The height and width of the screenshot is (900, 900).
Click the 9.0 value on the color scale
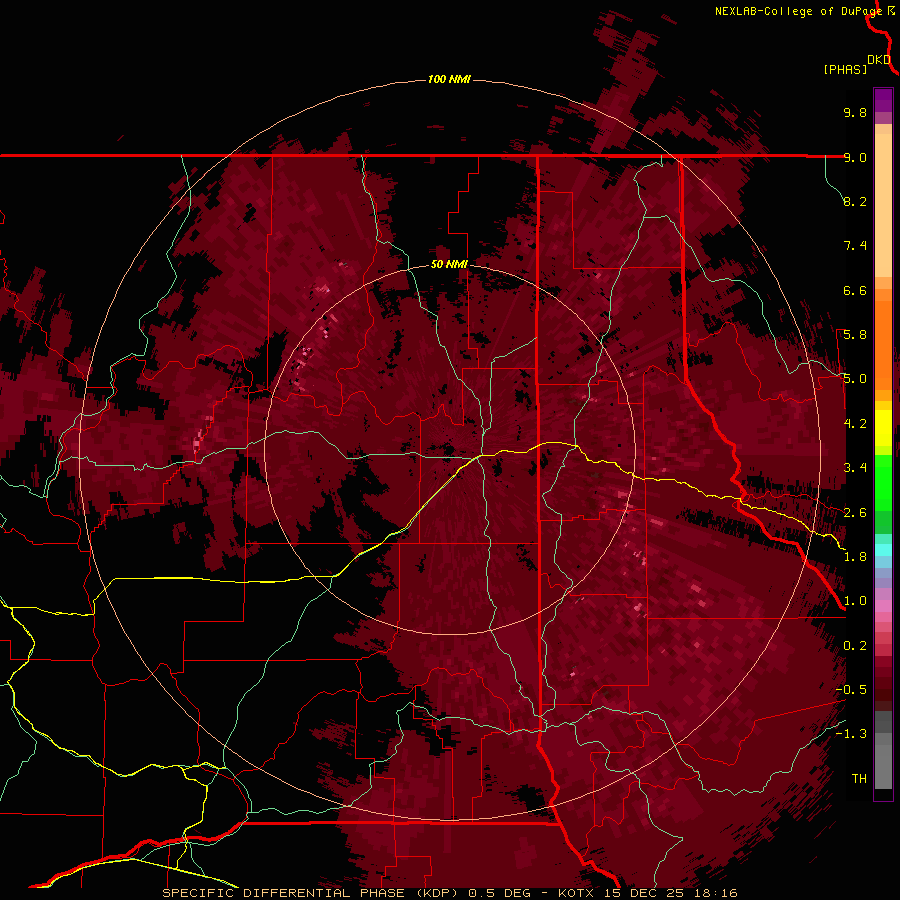tap(855, 157)
